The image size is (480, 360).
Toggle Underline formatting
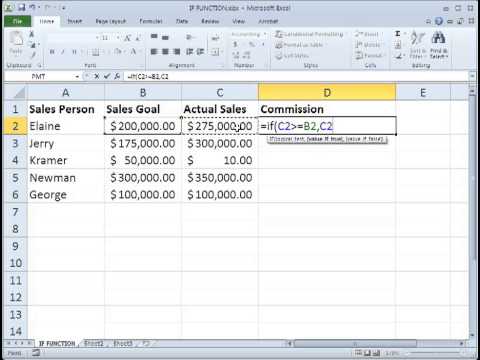click(74, 52)
